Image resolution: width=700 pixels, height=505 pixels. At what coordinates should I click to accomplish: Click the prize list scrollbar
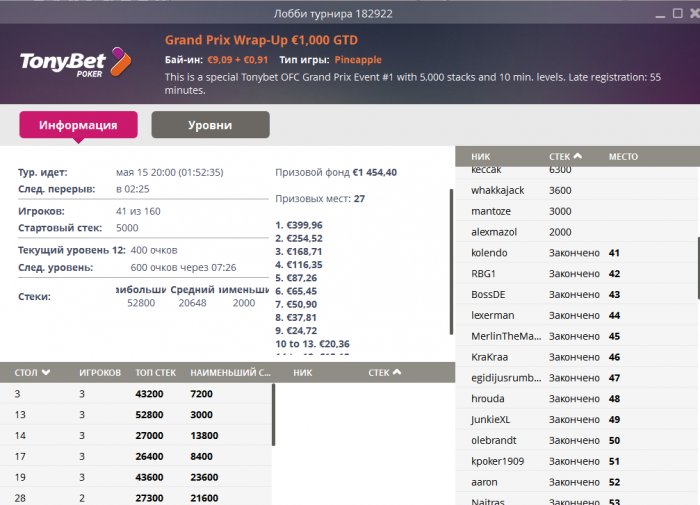tap(451, 262)
